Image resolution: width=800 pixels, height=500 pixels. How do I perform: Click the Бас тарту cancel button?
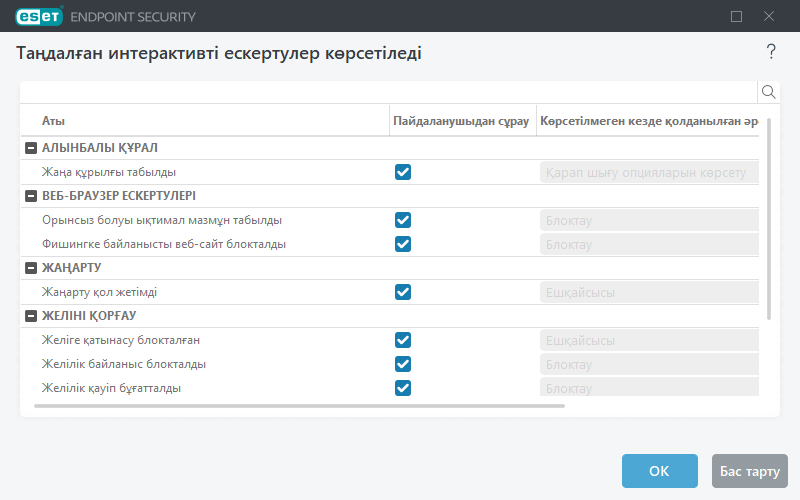click(749, 471)
